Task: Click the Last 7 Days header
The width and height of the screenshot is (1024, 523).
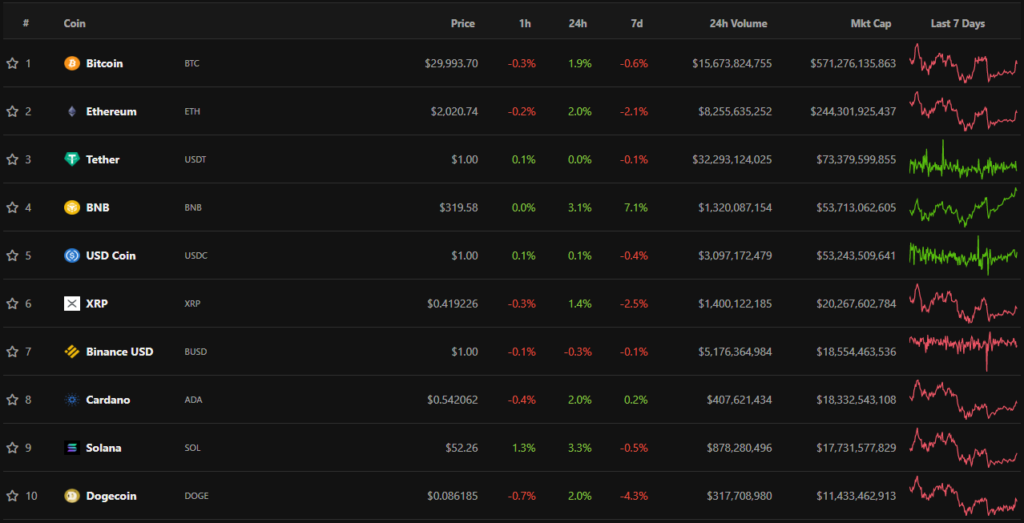Action: pyautogui.click(x=958, y=24)
